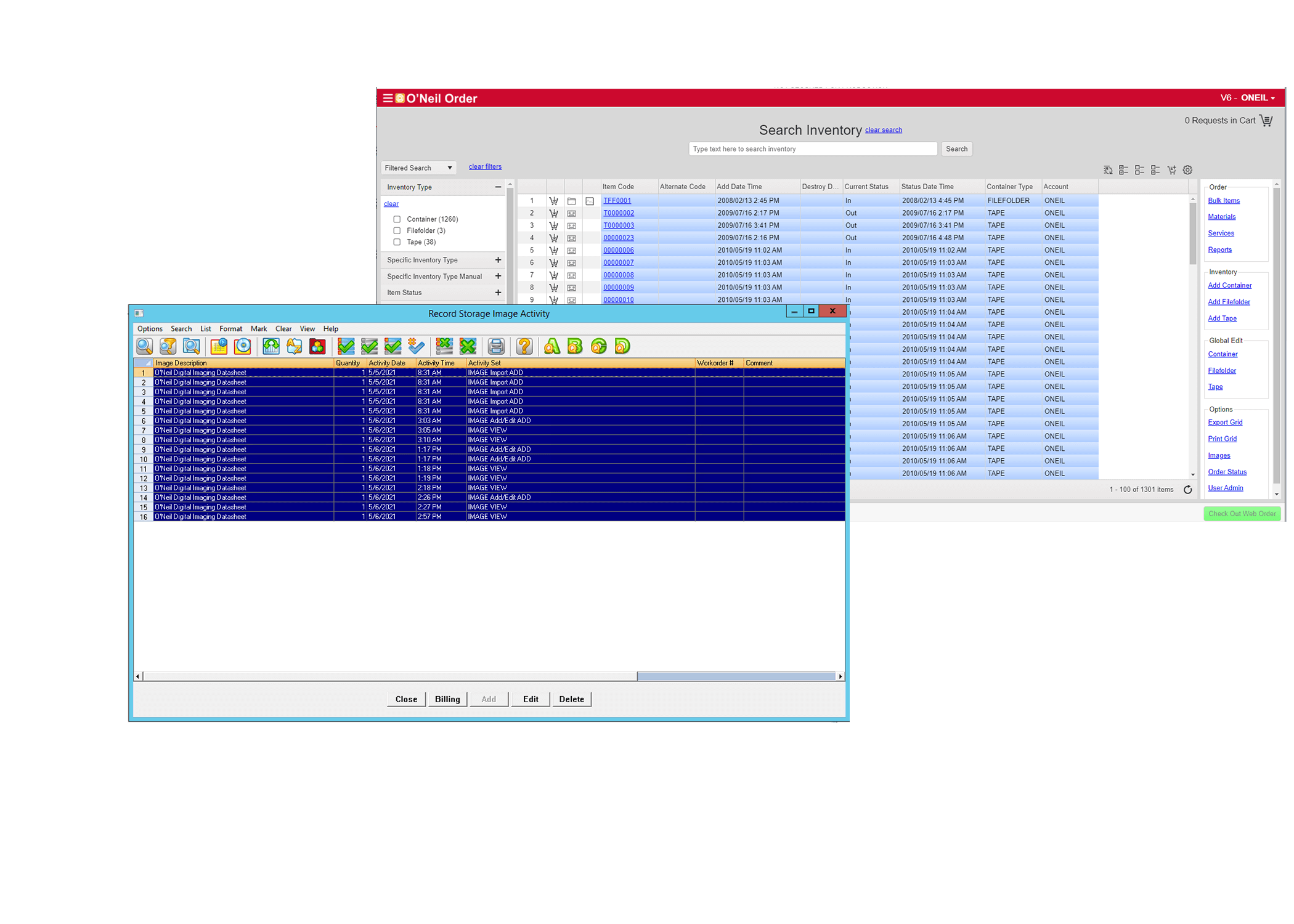Click the Activity Date column header
1294x924 pixels.
[391, 363]
